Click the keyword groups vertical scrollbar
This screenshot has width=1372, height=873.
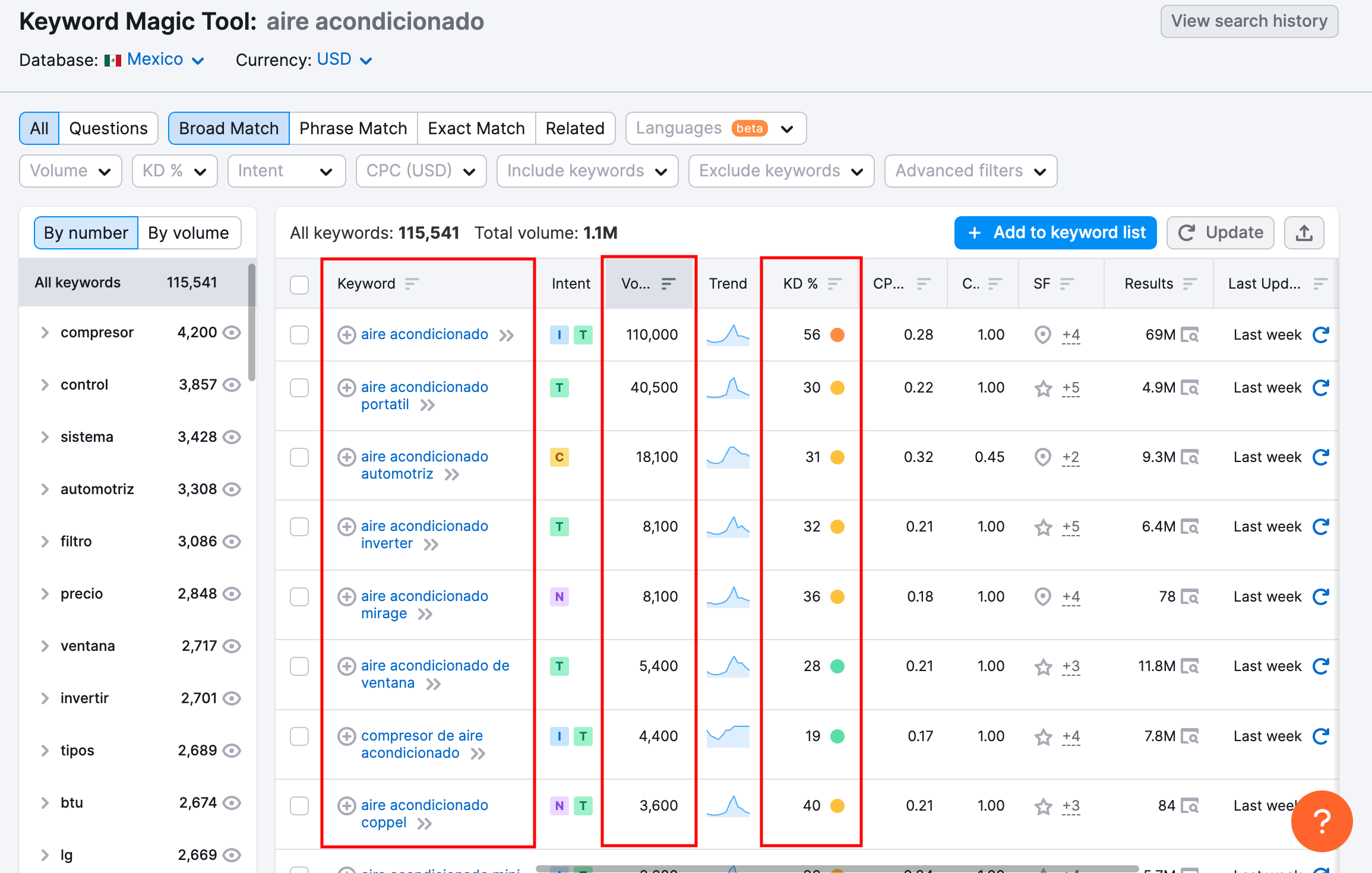click(x=252, y=324)
